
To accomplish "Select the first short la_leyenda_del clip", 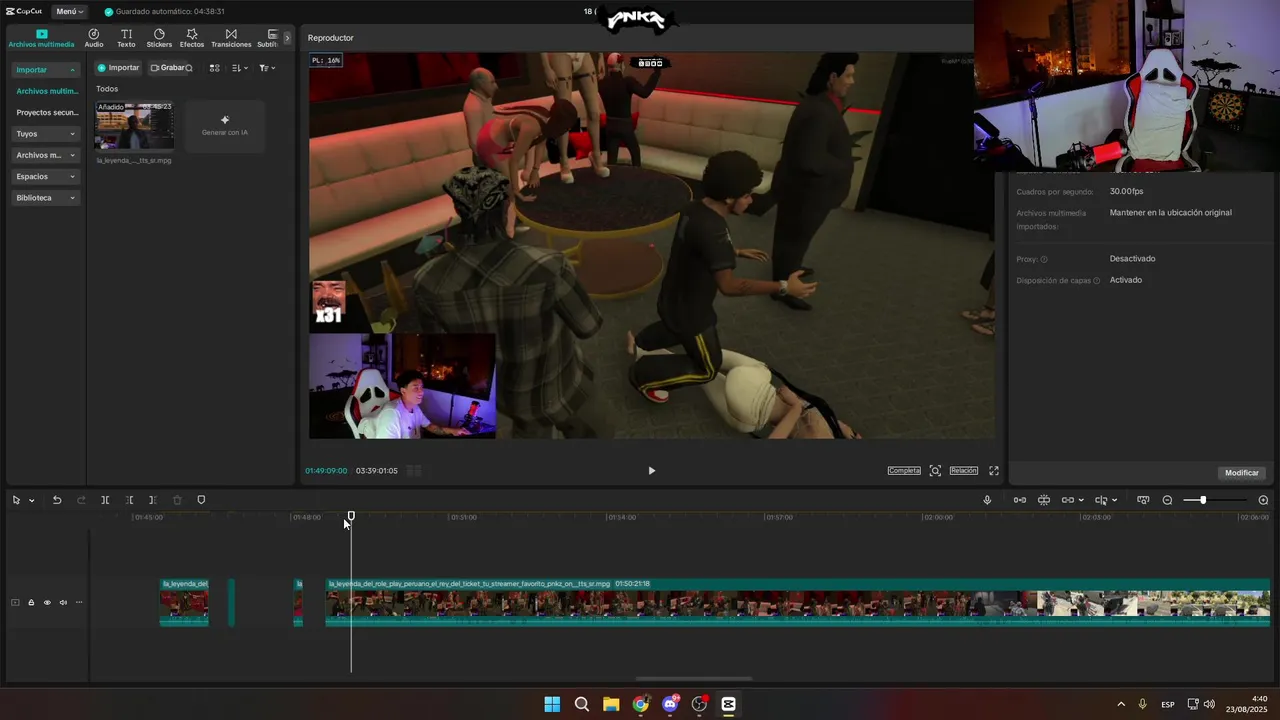I will (184, 603).
